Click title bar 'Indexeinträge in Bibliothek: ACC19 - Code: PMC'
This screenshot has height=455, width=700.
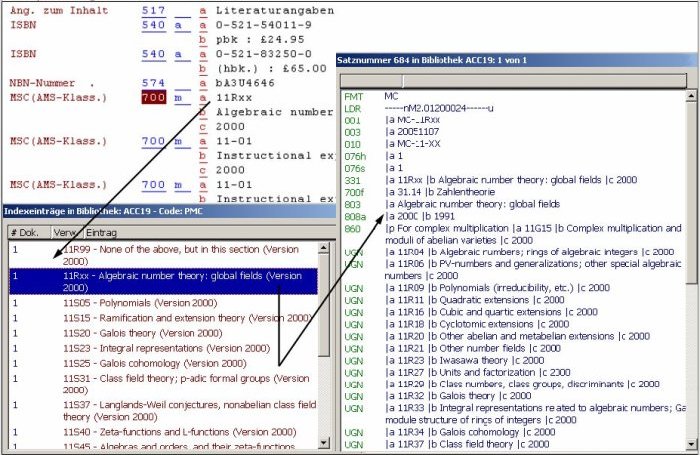coord(169,211)
